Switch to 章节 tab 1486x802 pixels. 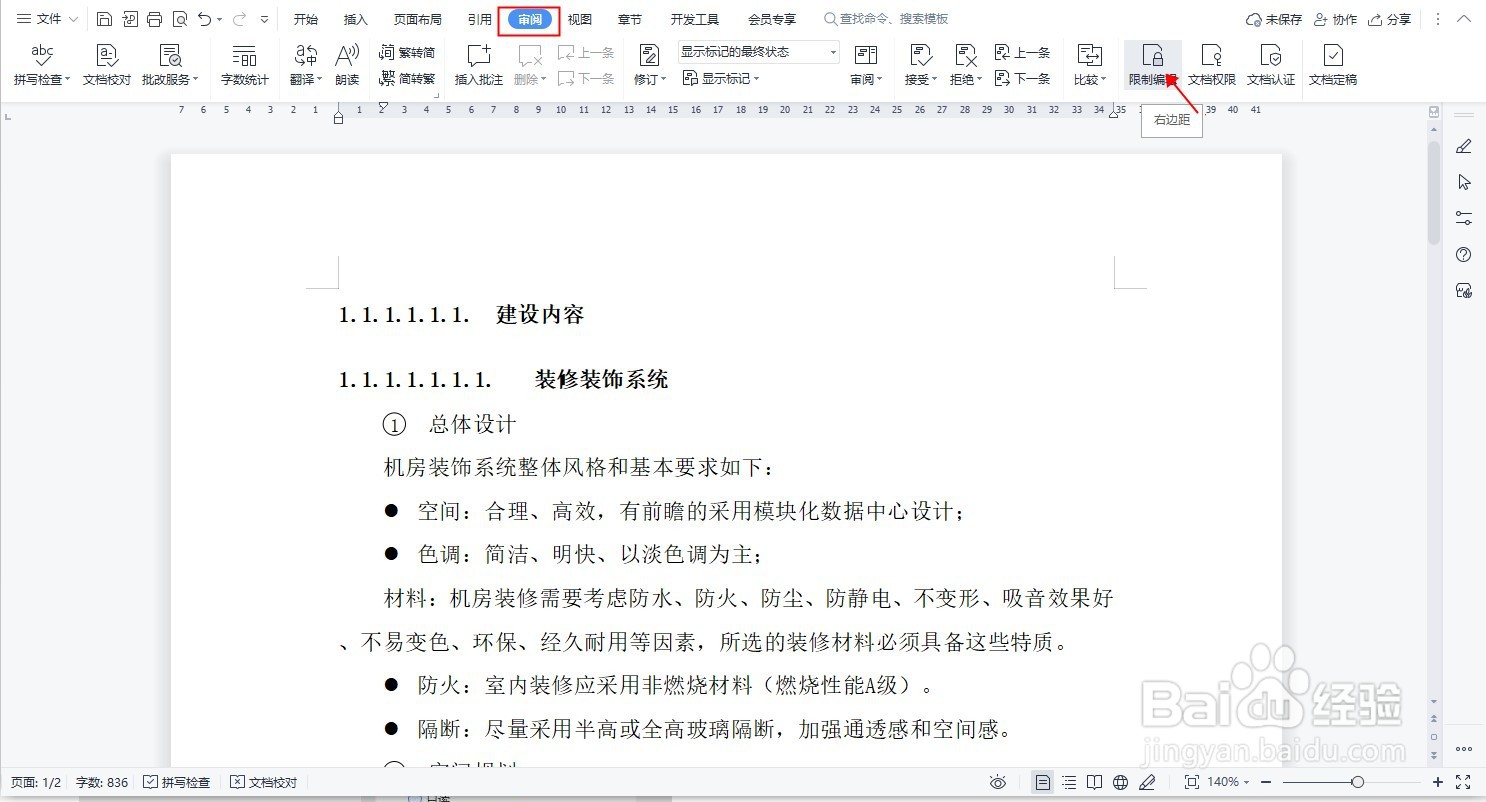(630, 19)
